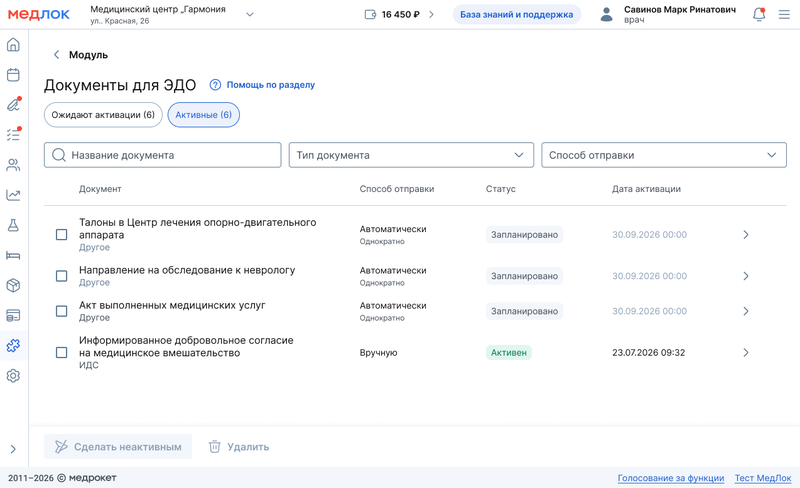This screenshot has width=800, height=488.
Task: Open the laboratory flask sidebar icon
Action: [13, 225]
